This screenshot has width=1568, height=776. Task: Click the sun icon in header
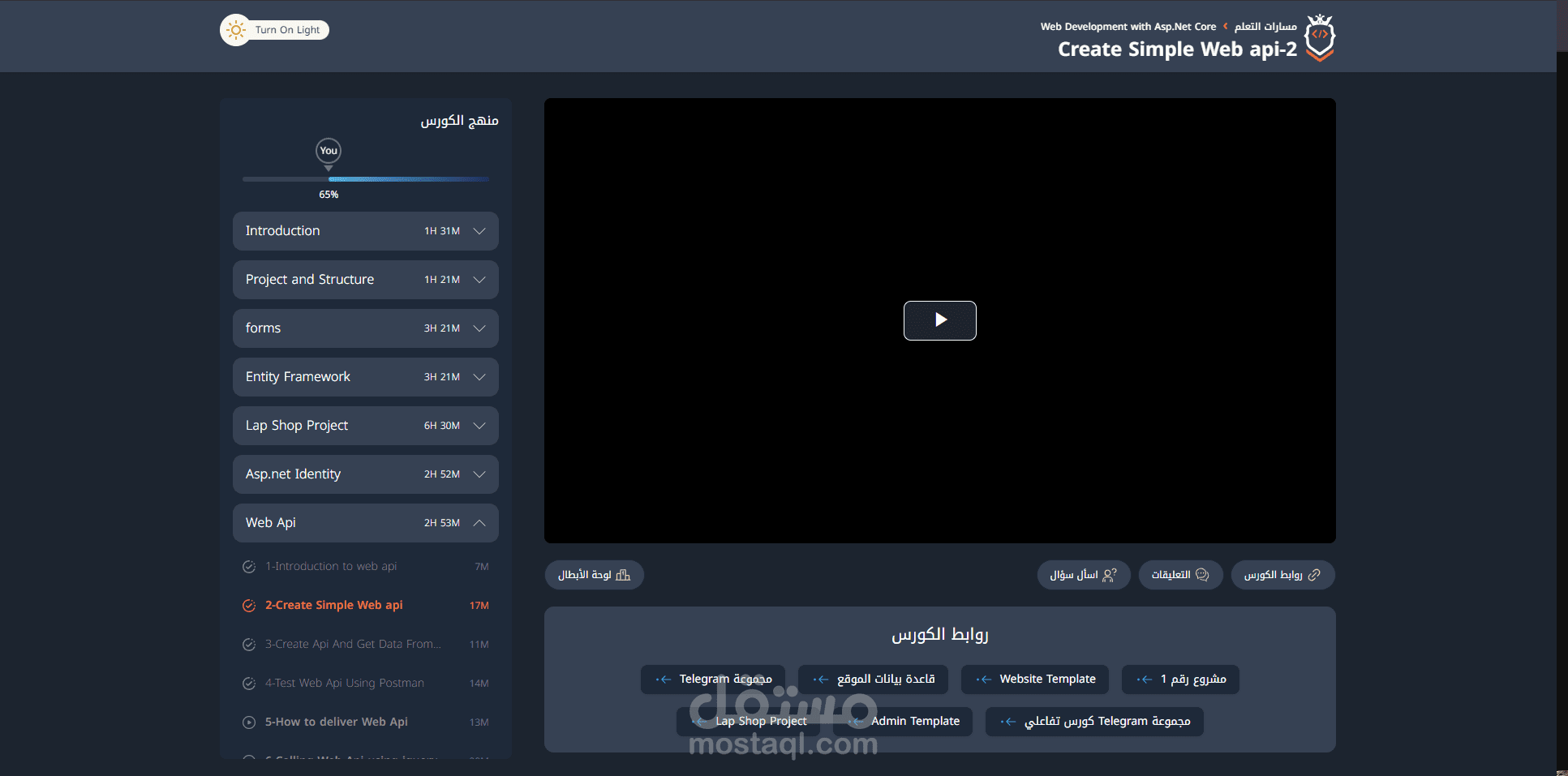(x=235, y=30)
